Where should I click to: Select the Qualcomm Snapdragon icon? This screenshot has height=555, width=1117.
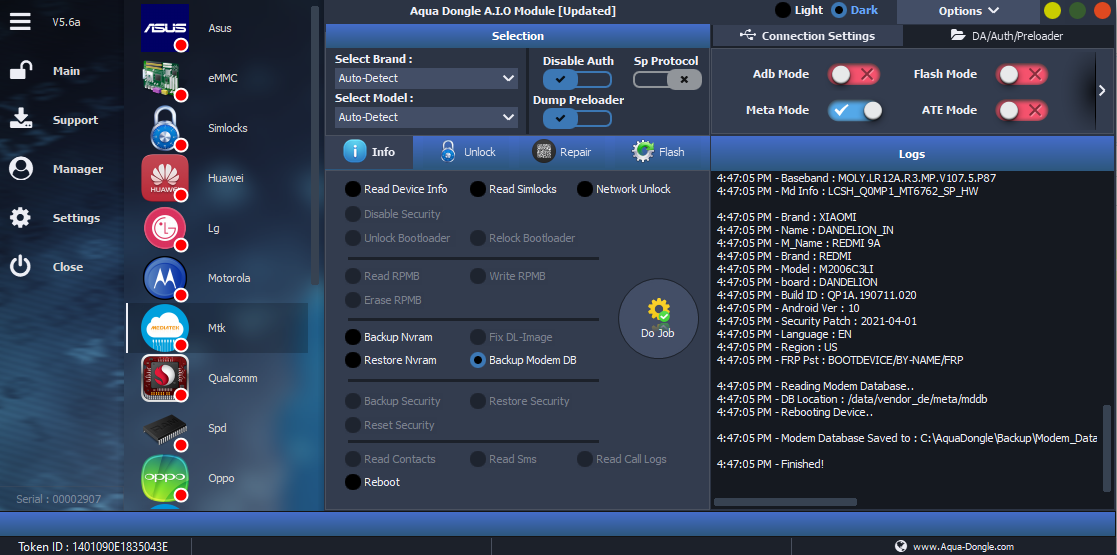point(165,378)
